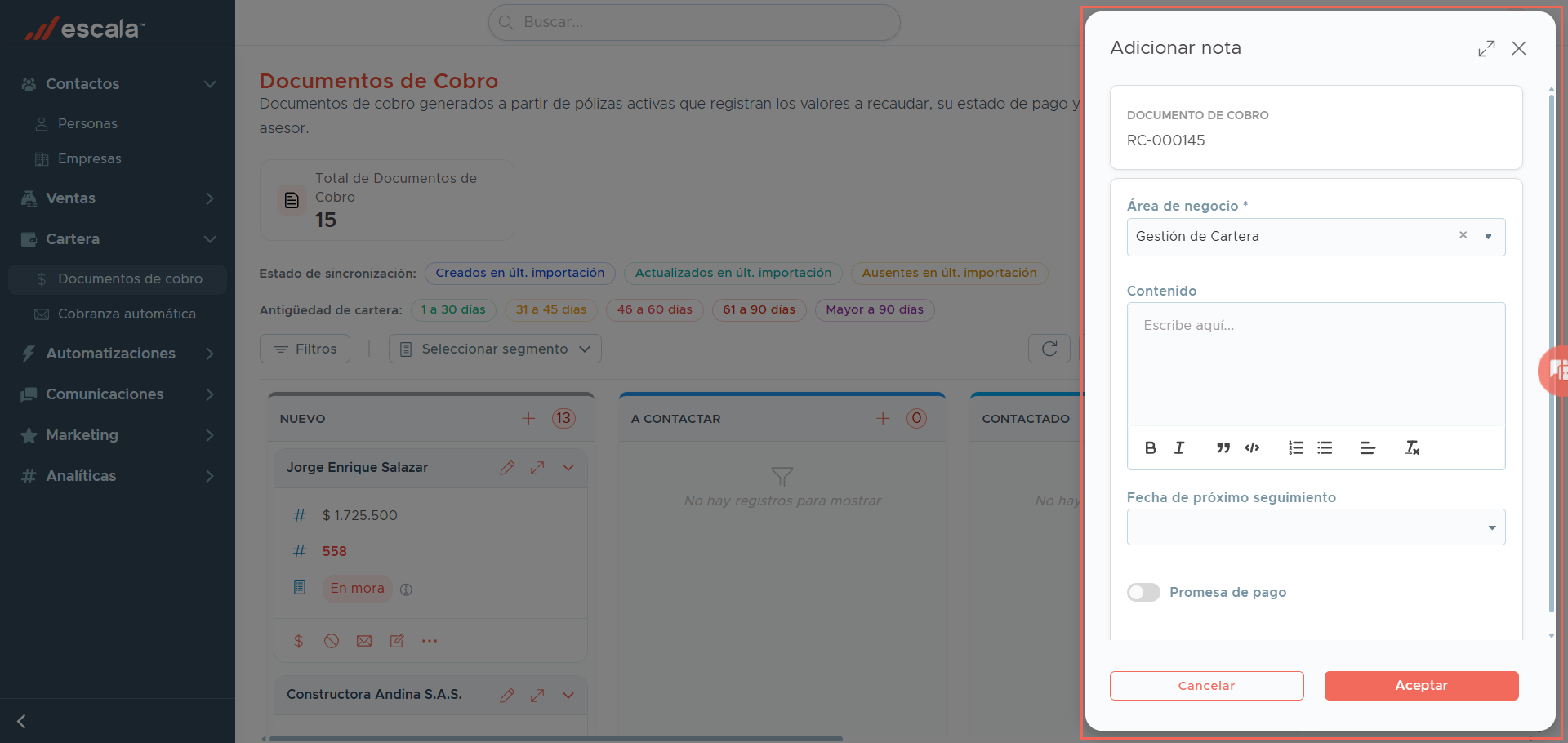This screenshot has height=743, width=1568.
Task: Expand Marketing sidebar menu
Action: click(118, 435)
